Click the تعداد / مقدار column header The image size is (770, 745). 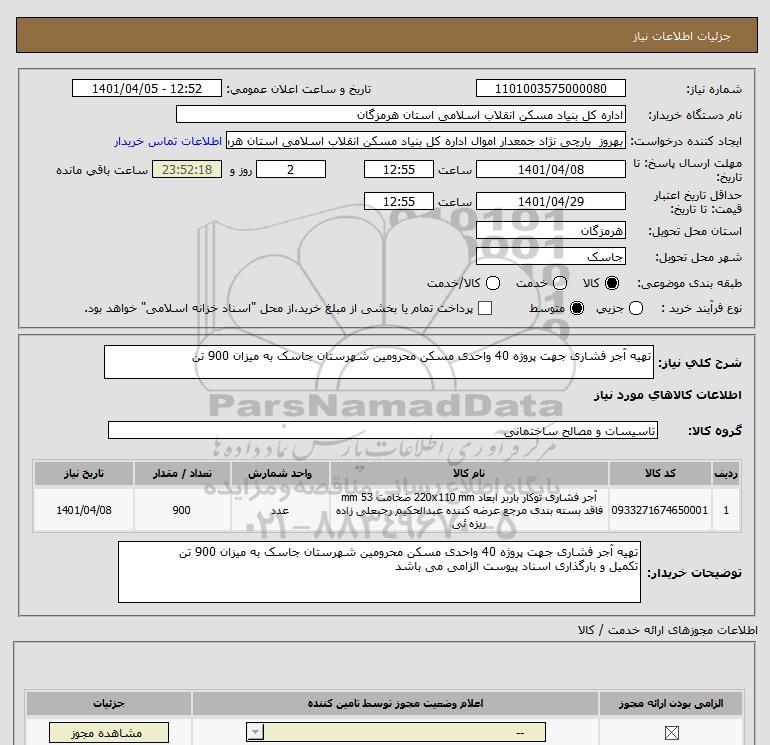click(182, 473)
